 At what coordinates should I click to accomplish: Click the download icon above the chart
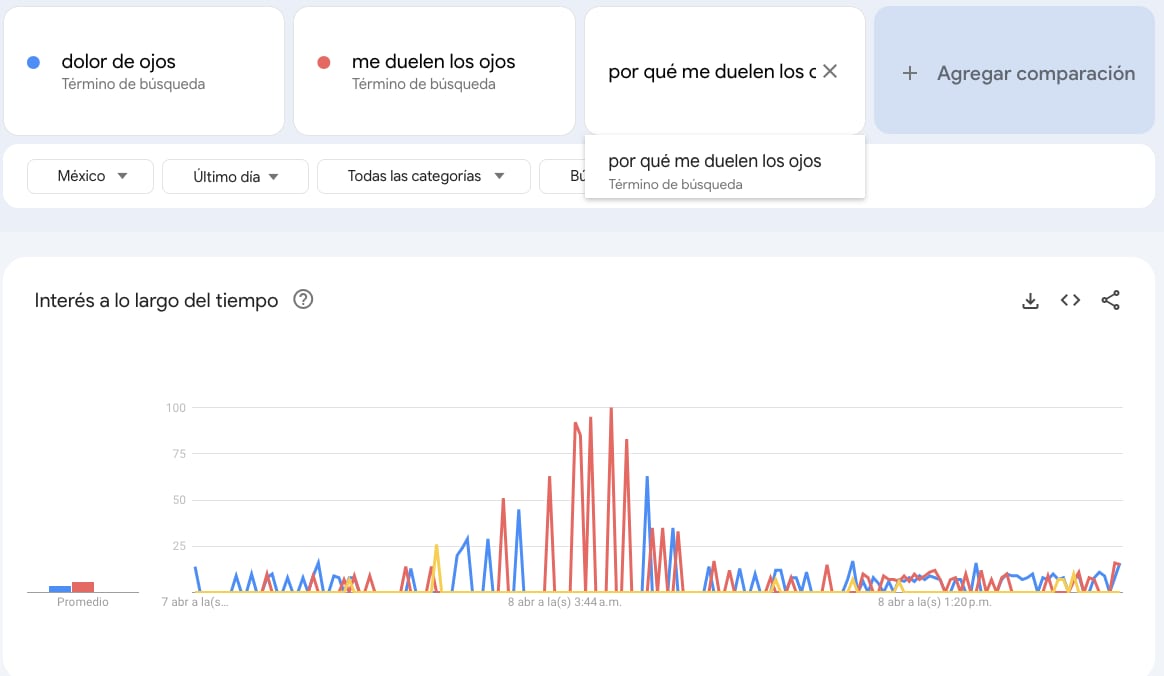tap(1030, 300)
